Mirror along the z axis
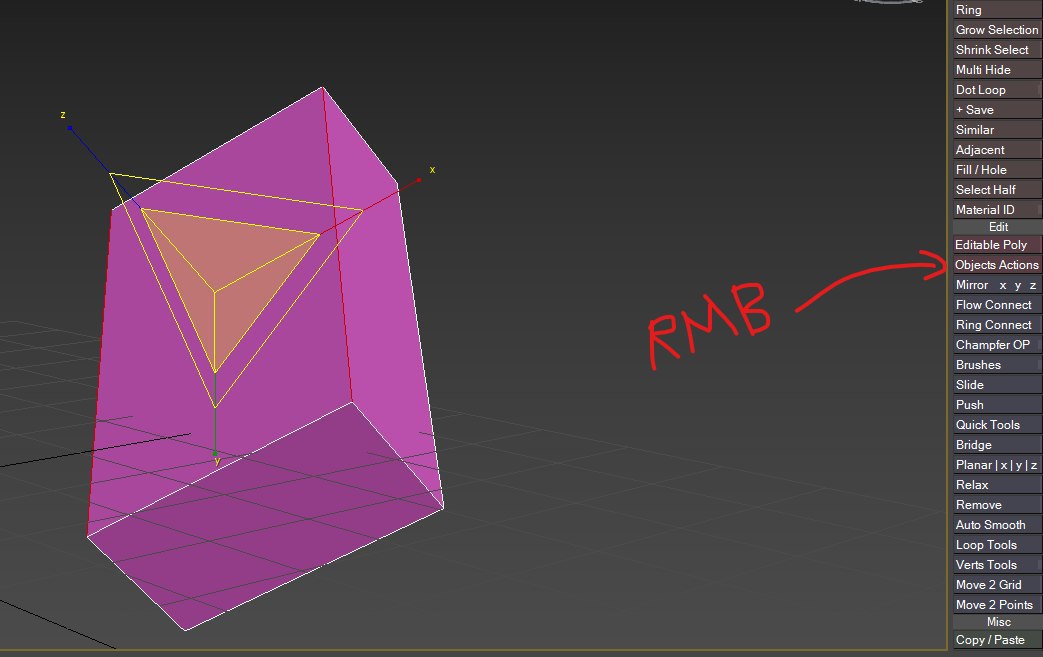Image resolution: width=1043 pixels, height=657 pixels. coord(1032,285)
